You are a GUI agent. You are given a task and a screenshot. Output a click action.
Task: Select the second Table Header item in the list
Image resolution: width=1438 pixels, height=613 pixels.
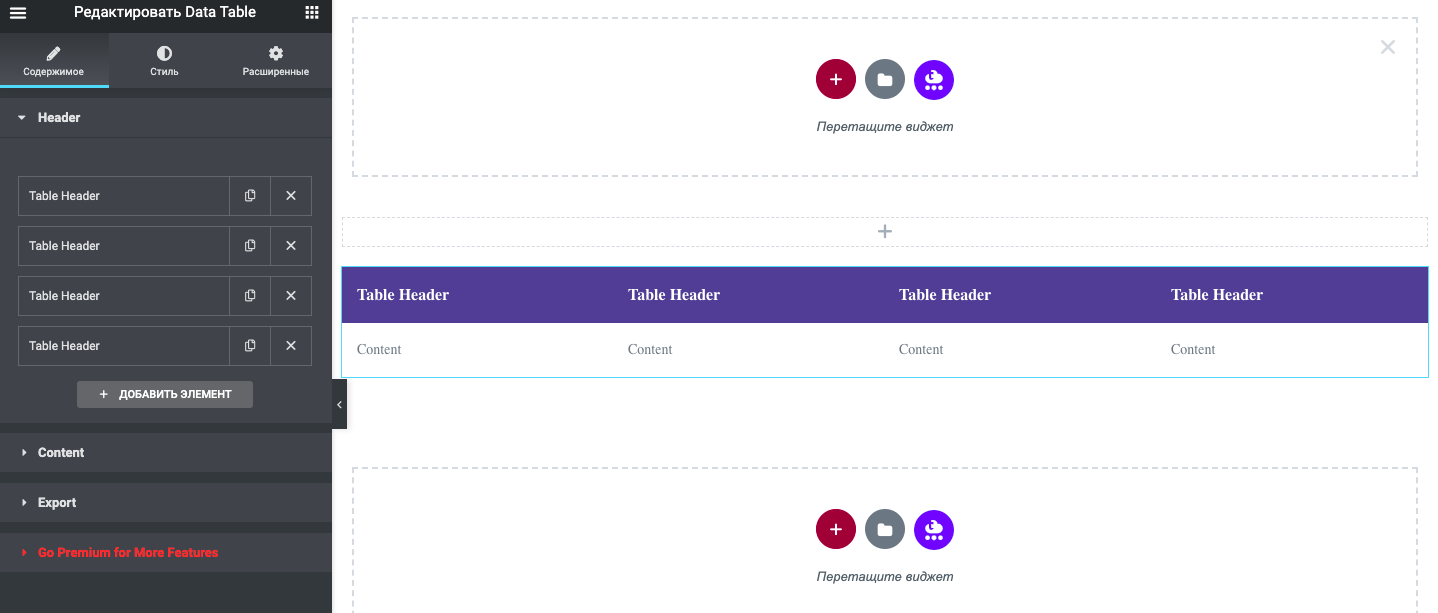pos(124,246)
